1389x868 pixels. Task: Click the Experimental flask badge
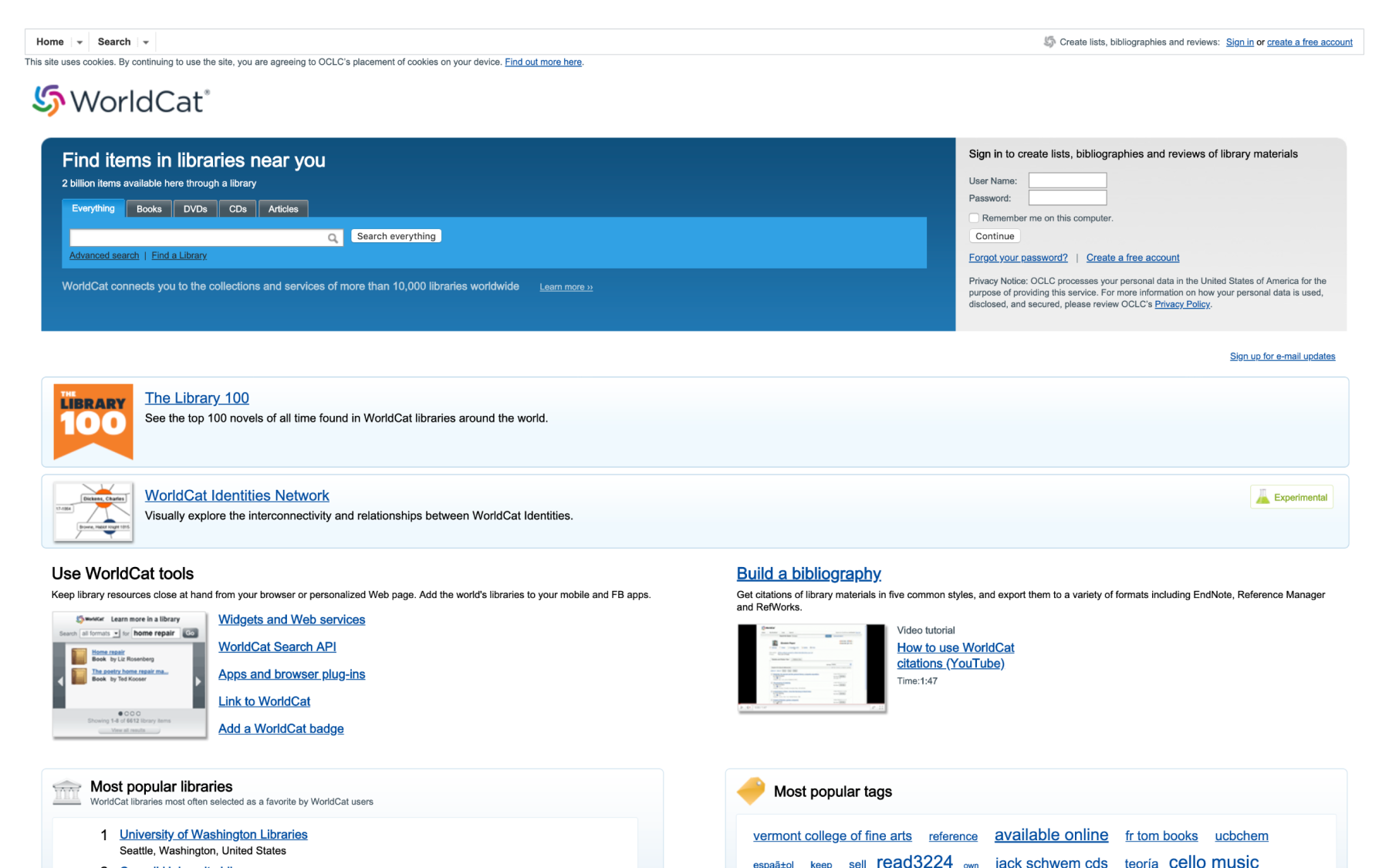coord(1291,498)
